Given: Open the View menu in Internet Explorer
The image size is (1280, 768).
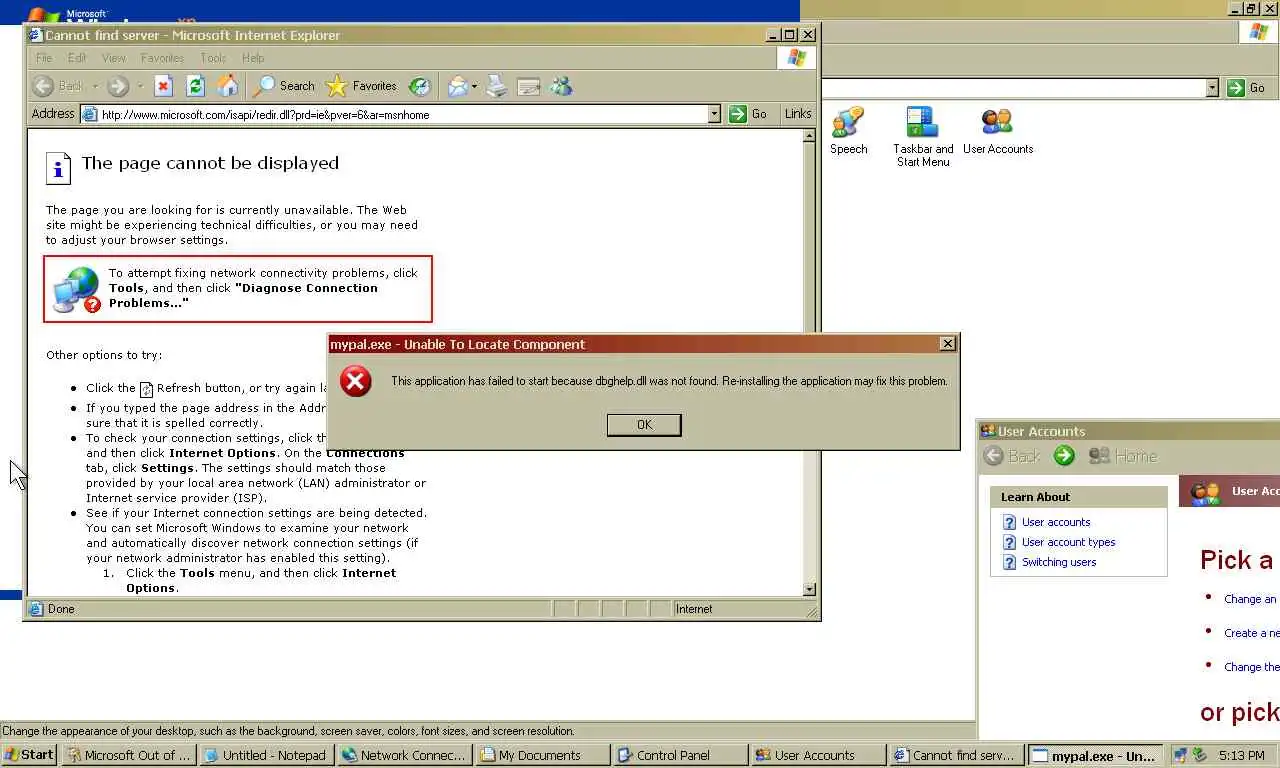Looking at the screenshot, I should coord(114,58).
